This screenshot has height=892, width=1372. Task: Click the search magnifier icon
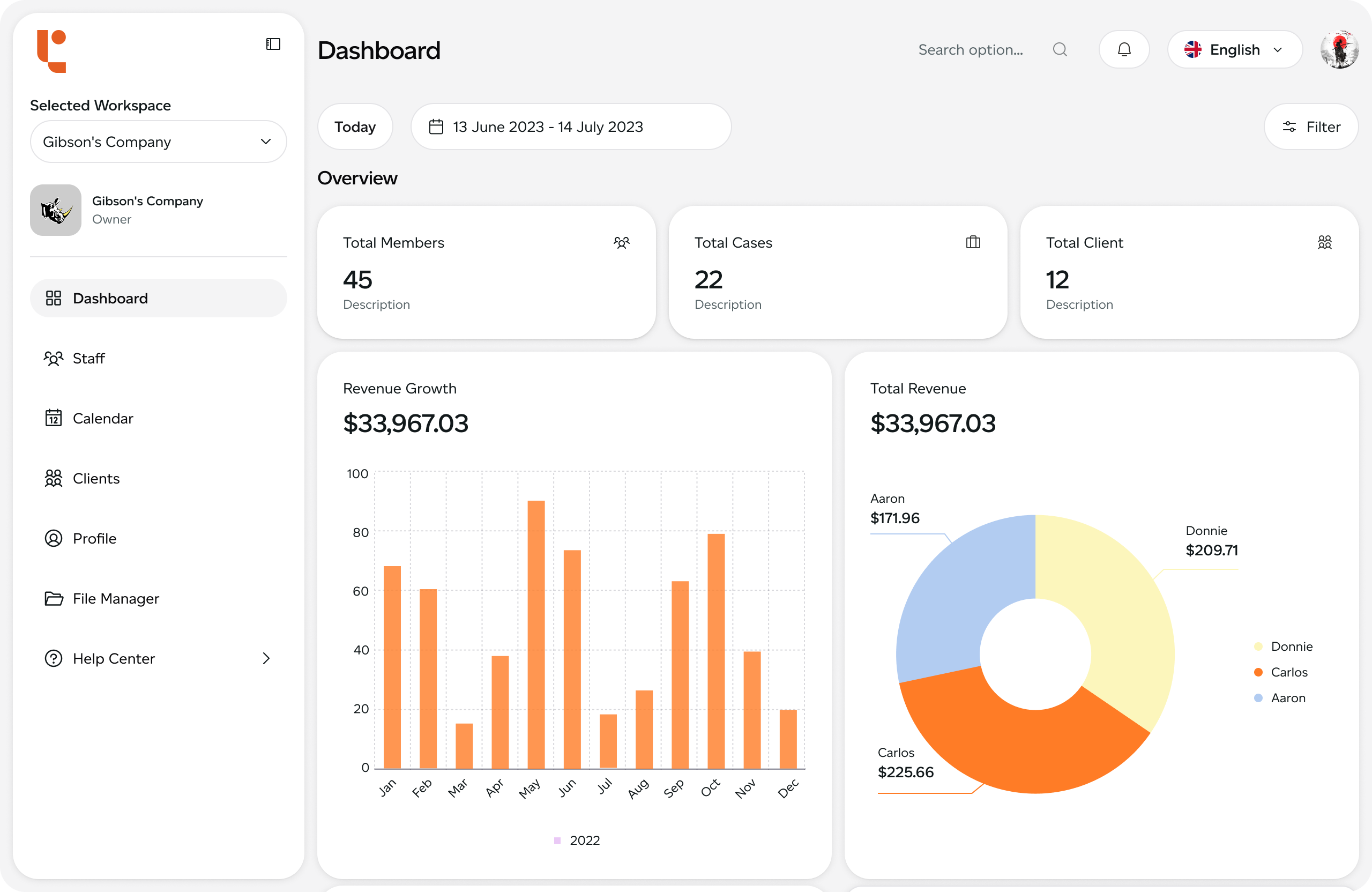[1061, 50]
